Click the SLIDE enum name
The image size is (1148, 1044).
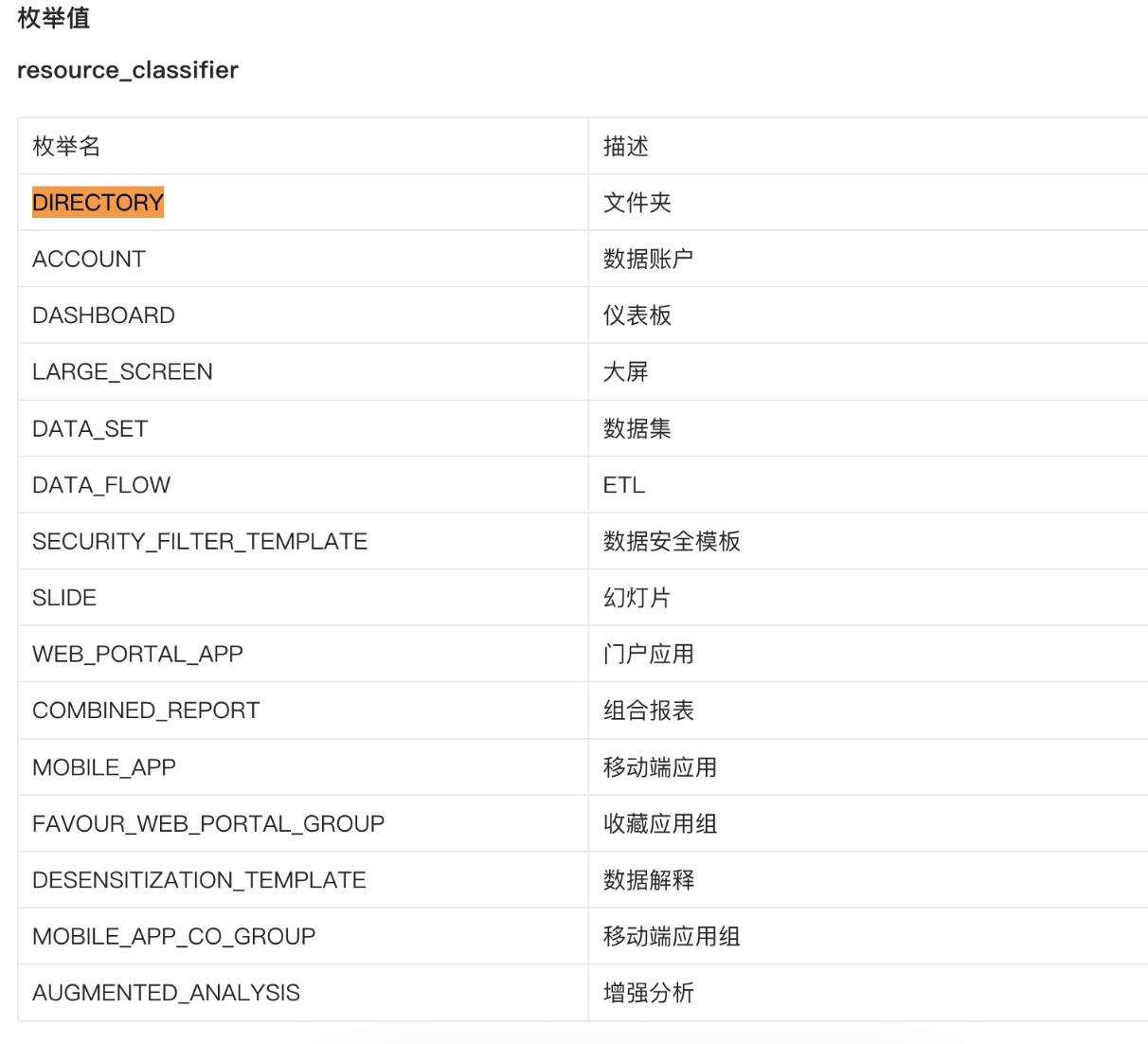[x=64, y=598]
